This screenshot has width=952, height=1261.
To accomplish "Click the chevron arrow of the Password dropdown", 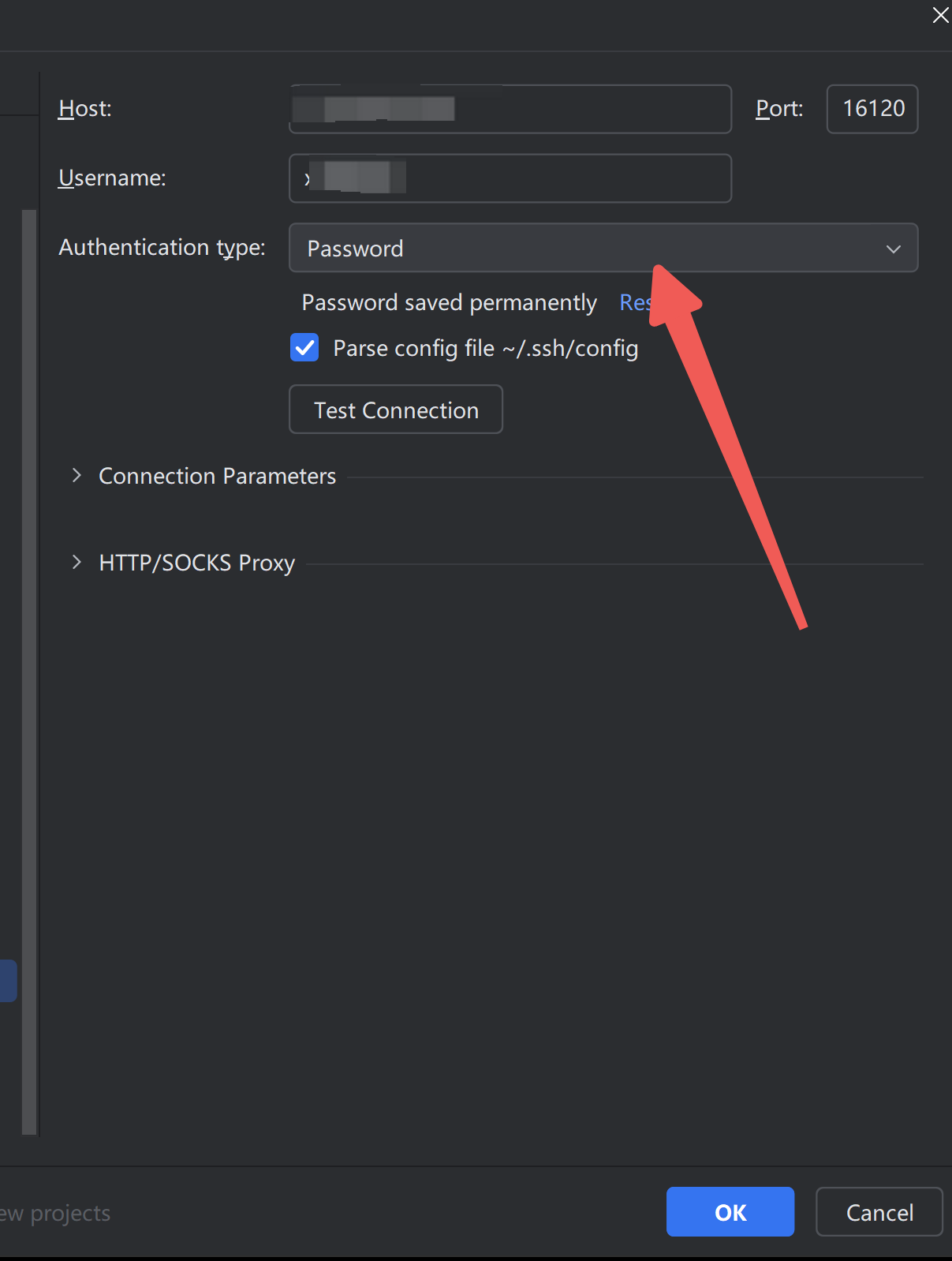I will point(893,249).
